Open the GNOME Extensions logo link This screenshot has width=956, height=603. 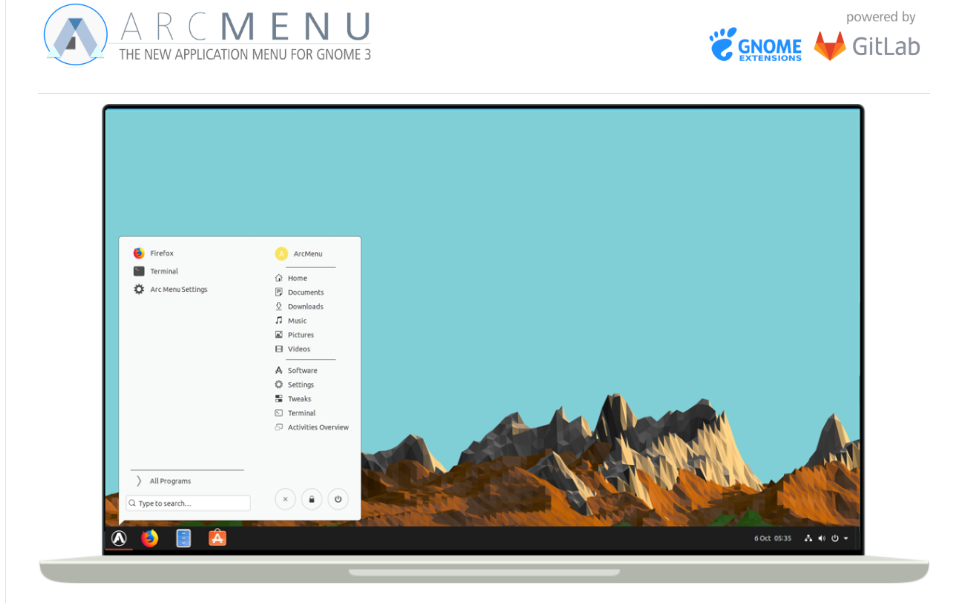[755, 45]
